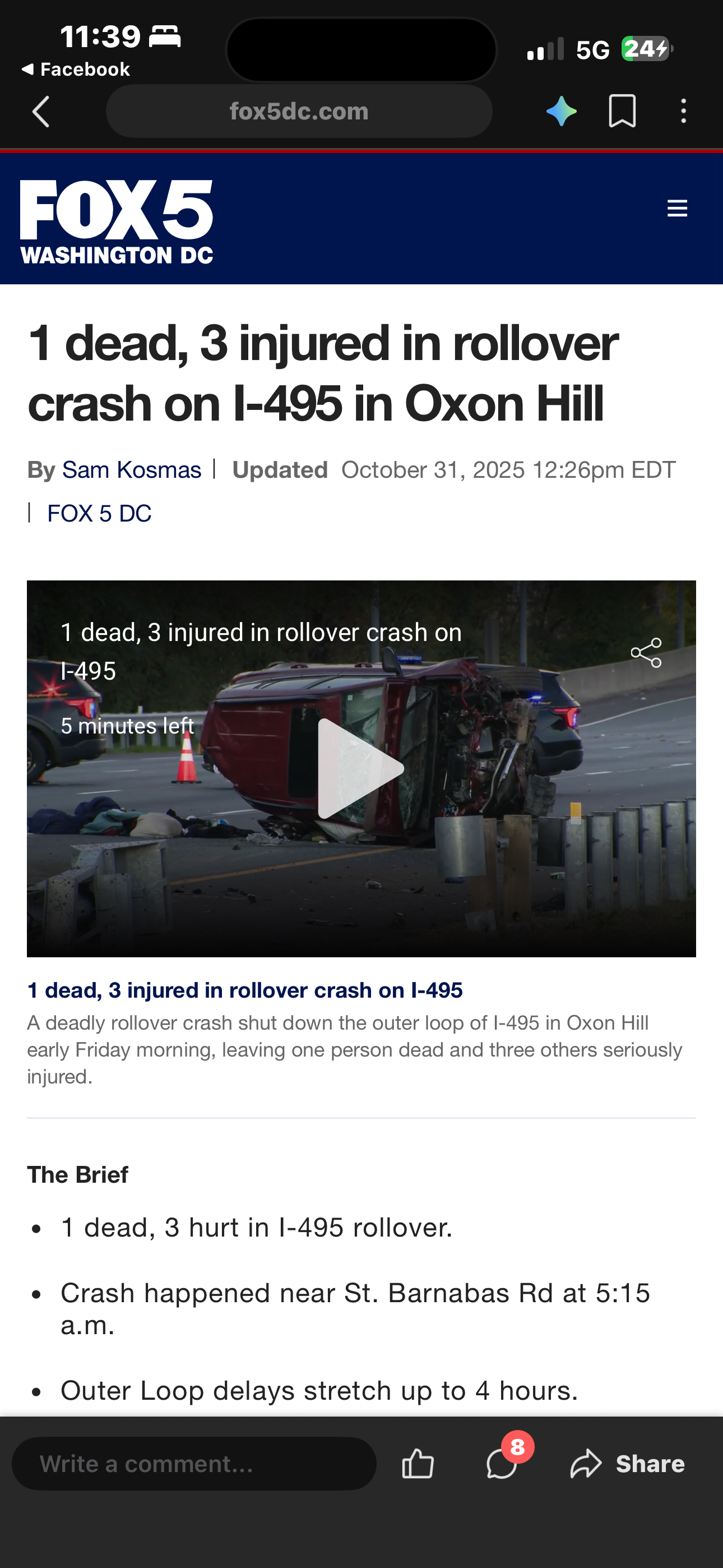Viewport: 723px width, 1568px height.
Task: Go to FOX 5 Washington DC logo home
Action: (116, 222)
